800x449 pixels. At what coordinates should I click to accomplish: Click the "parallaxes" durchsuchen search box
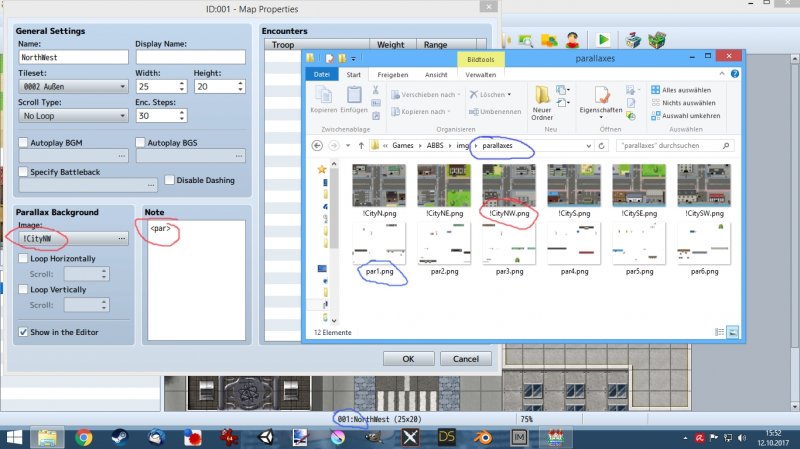[675, 146]
